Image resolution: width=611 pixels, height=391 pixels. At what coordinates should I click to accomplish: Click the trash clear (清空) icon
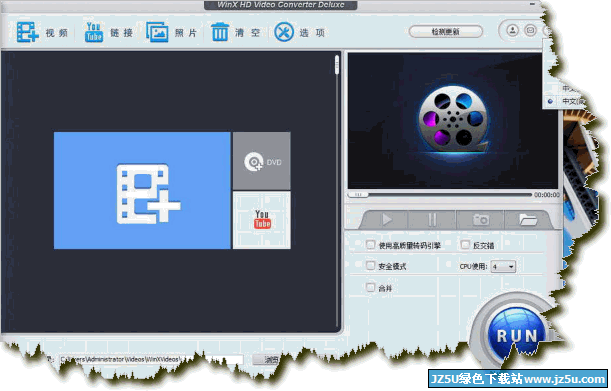(220, 32)
